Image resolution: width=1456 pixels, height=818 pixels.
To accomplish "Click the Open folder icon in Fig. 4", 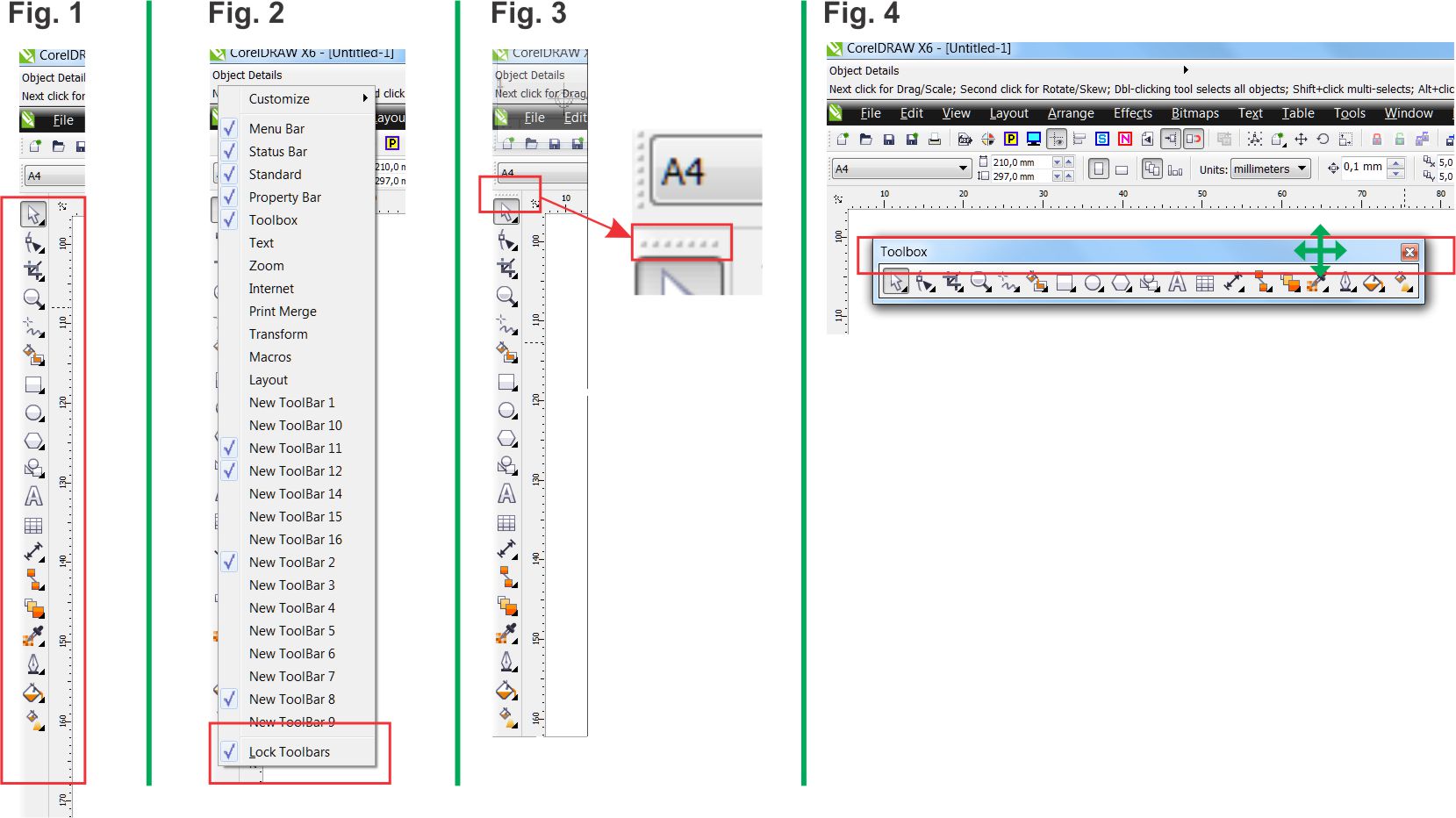I will (x=865, y=139).
